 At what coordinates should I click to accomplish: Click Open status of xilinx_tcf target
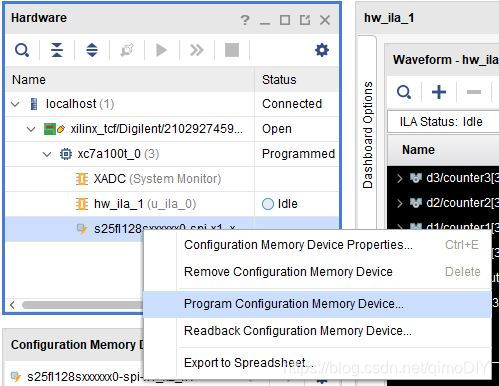[277, 129]
